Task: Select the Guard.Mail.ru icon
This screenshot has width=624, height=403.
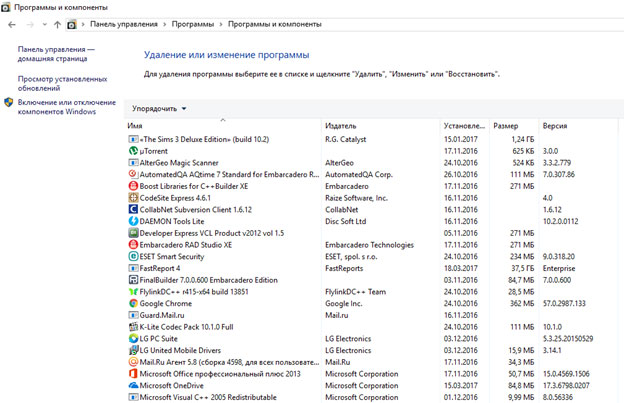Action: pos(133,315)
